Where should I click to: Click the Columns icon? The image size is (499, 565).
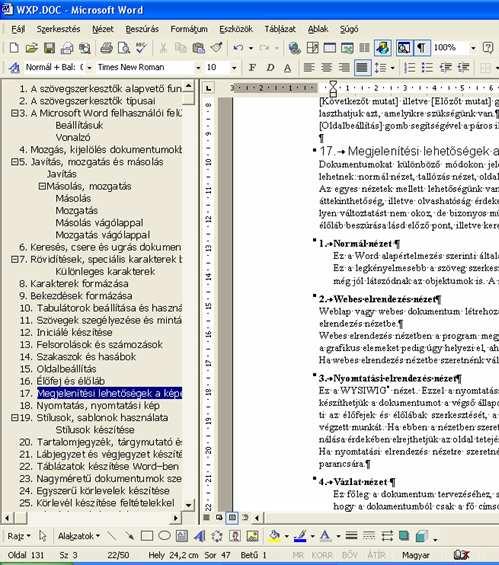[364, 48]
